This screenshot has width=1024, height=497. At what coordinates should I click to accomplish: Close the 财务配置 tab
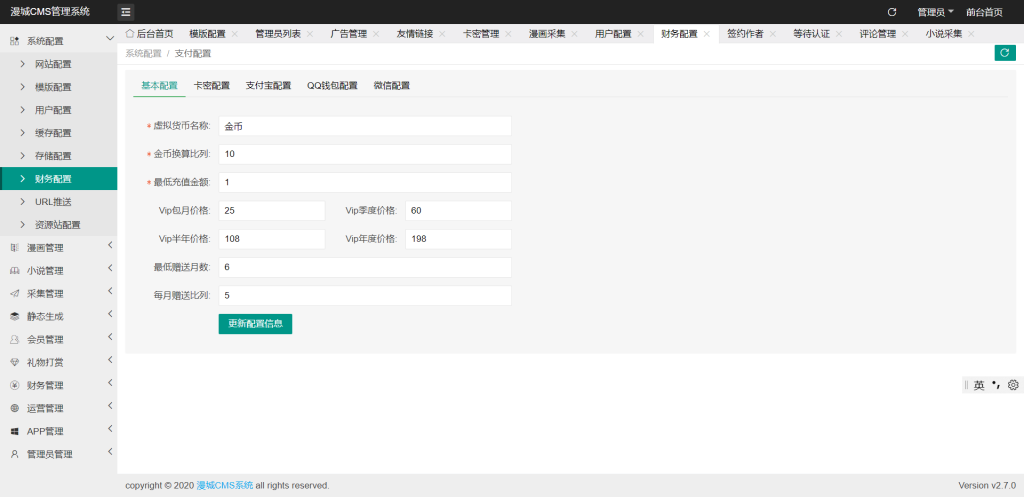pos(707,34)
